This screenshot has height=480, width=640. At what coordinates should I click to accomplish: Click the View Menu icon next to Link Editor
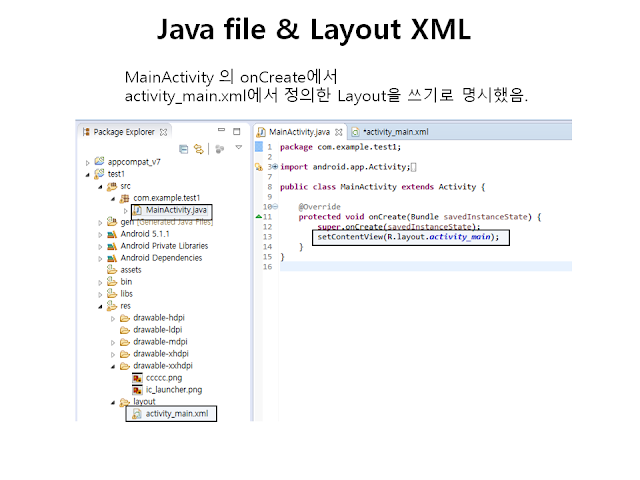(220, 149)
